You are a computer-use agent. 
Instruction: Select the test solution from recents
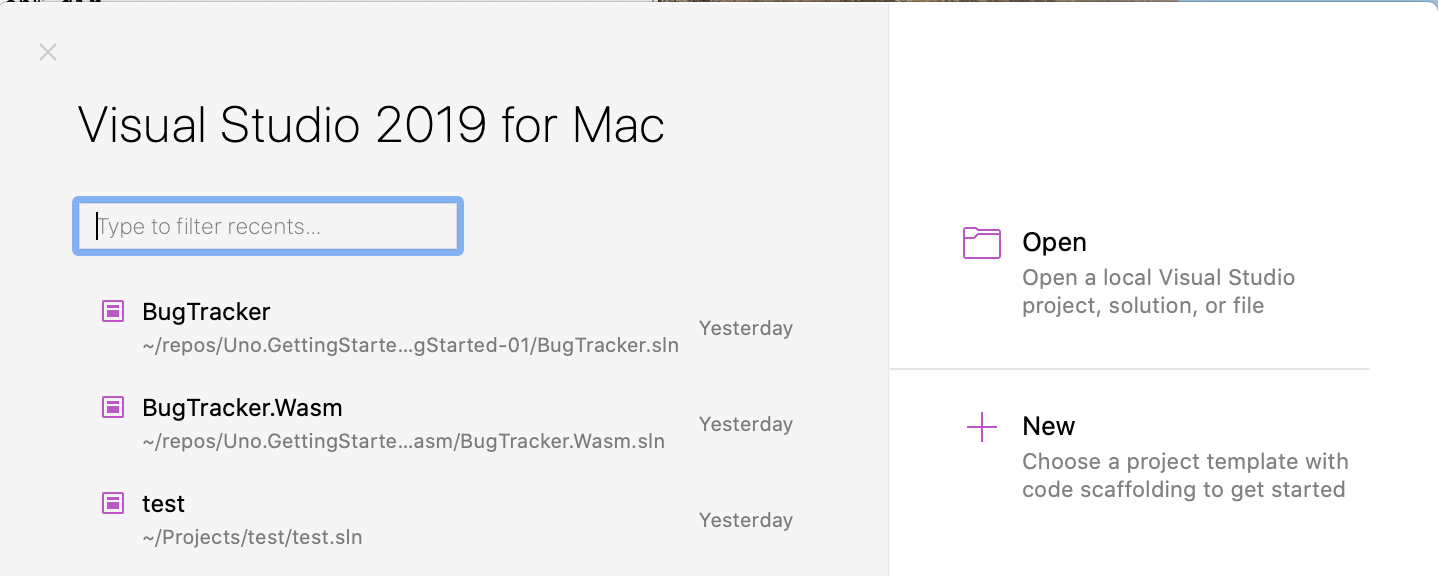pos(163,503)
